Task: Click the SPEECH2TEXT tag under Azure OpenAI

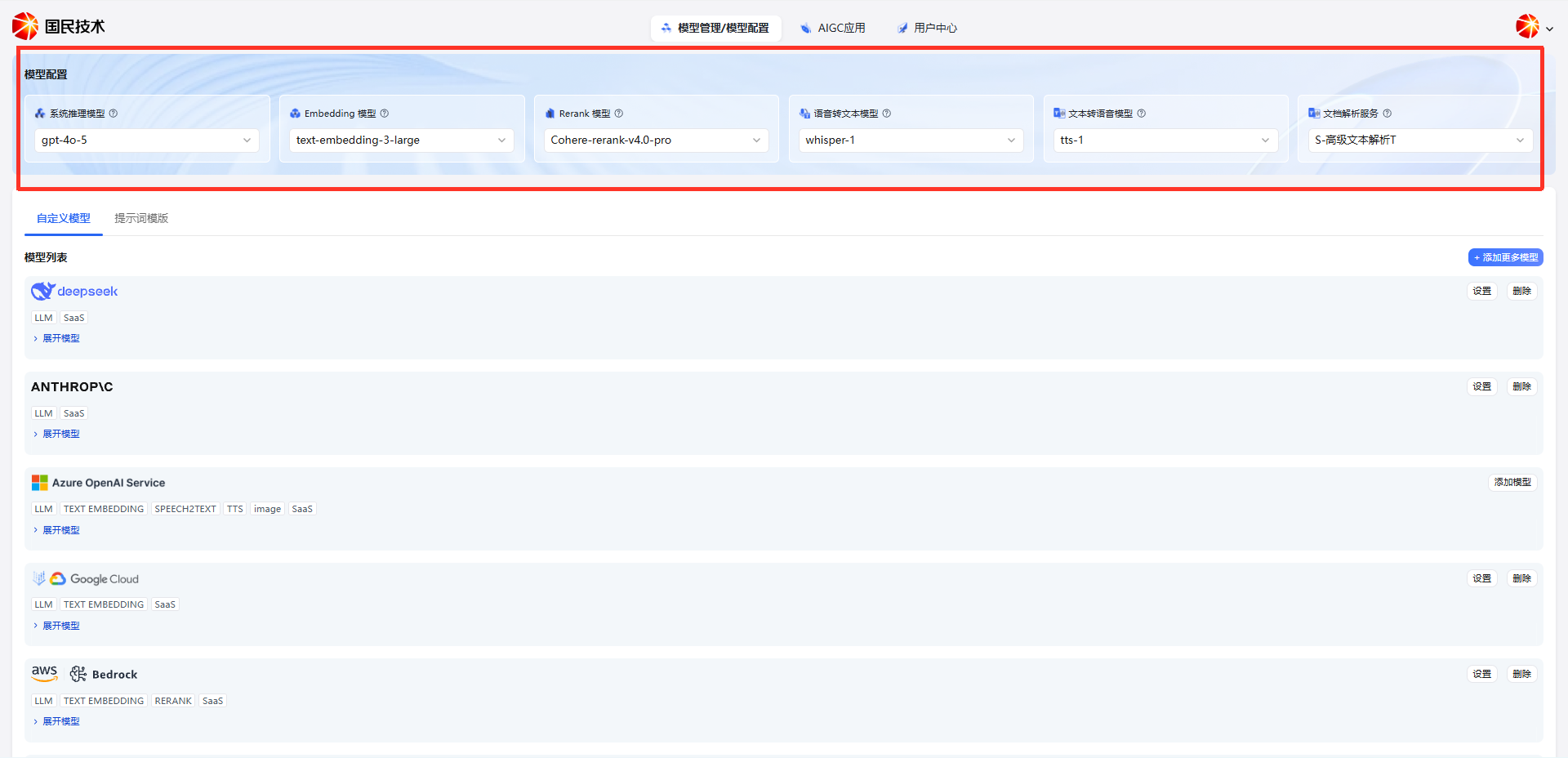Action: pos(185,509)
